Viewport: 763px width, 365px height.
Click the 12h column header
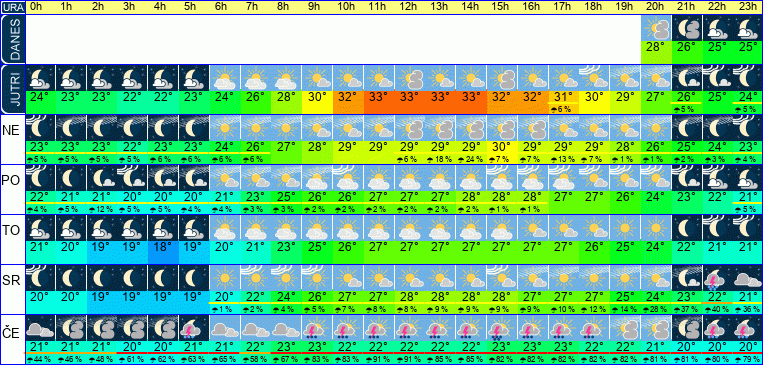pos(409,7)
